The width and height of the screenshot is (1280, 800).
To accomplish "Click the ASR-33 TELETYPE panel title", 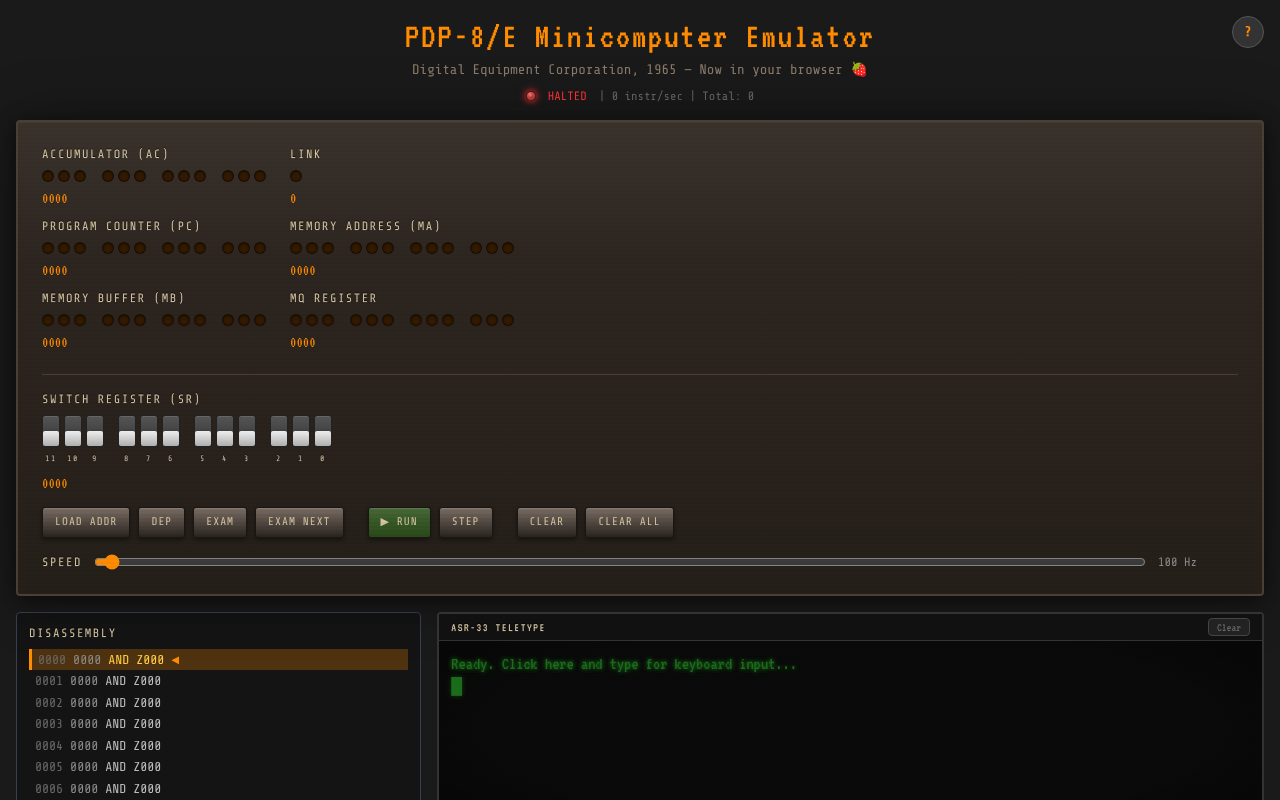I will pos(498,628).
